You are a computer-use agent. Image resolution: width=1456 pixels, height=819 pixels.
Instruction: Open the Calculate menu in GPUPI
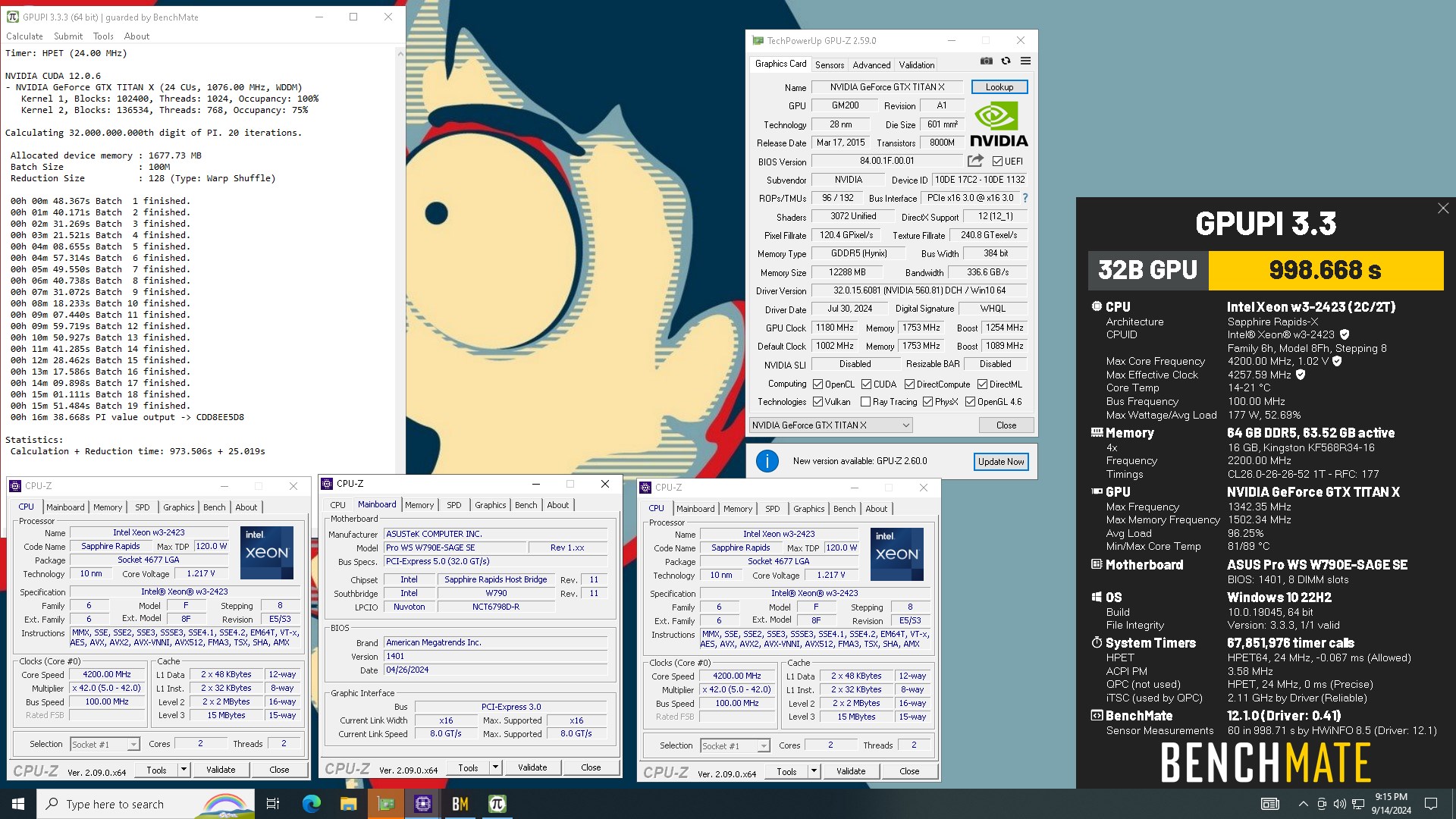24,36
